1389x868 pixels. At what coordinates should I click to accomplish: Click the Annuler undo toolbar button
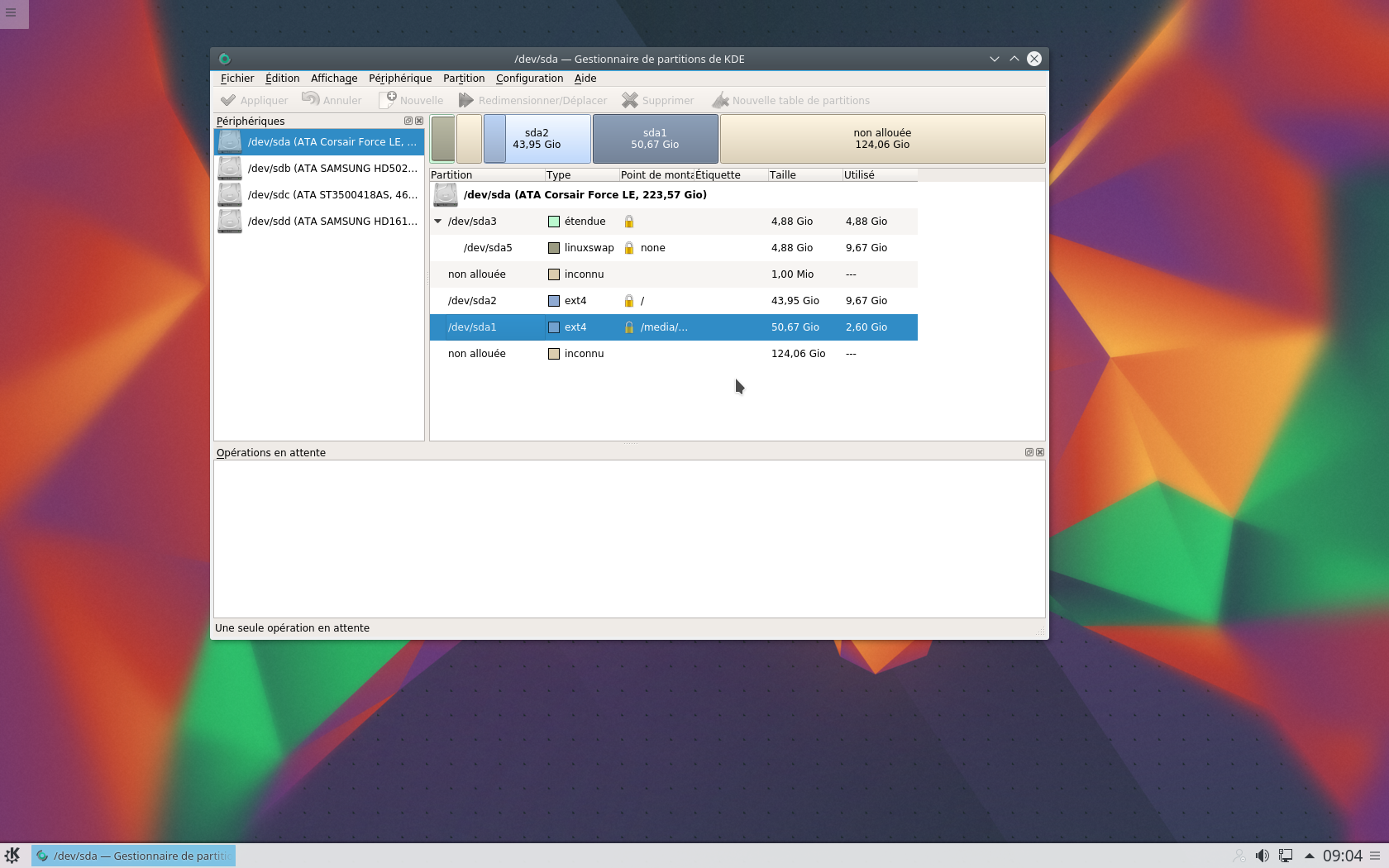point(332,100)
